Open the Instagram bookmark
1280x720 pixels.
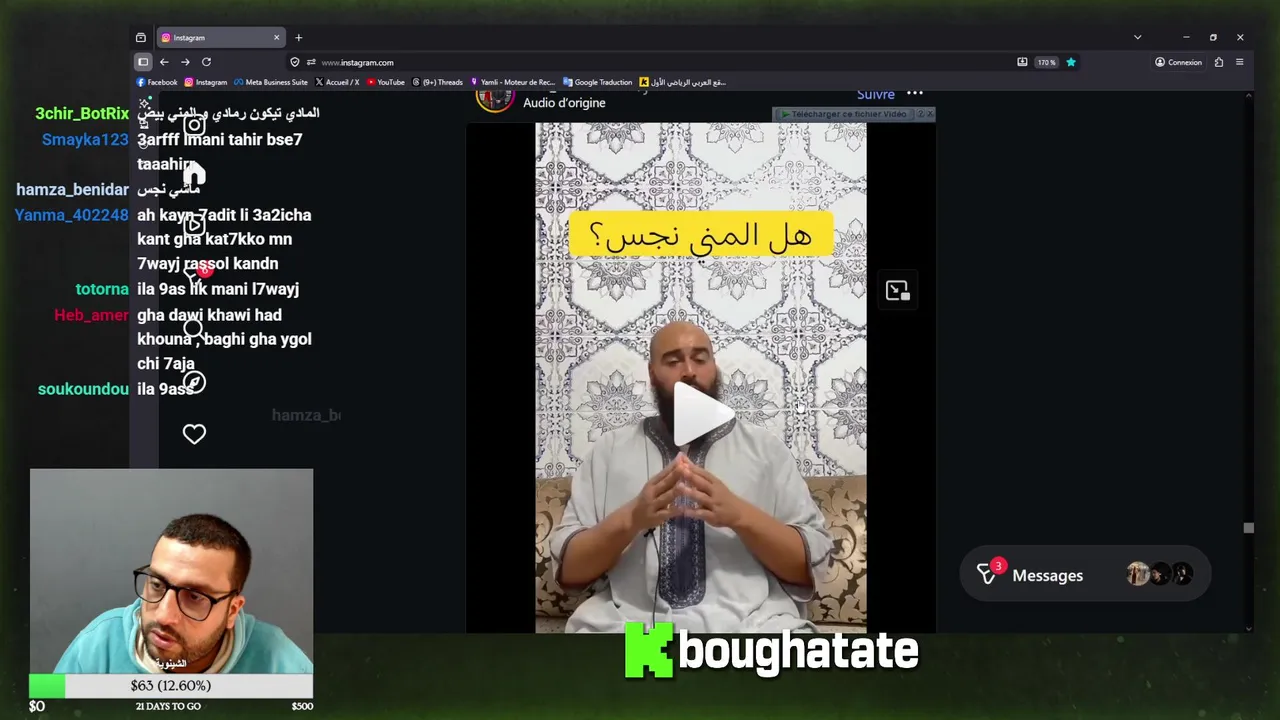(x=206, y=82)
